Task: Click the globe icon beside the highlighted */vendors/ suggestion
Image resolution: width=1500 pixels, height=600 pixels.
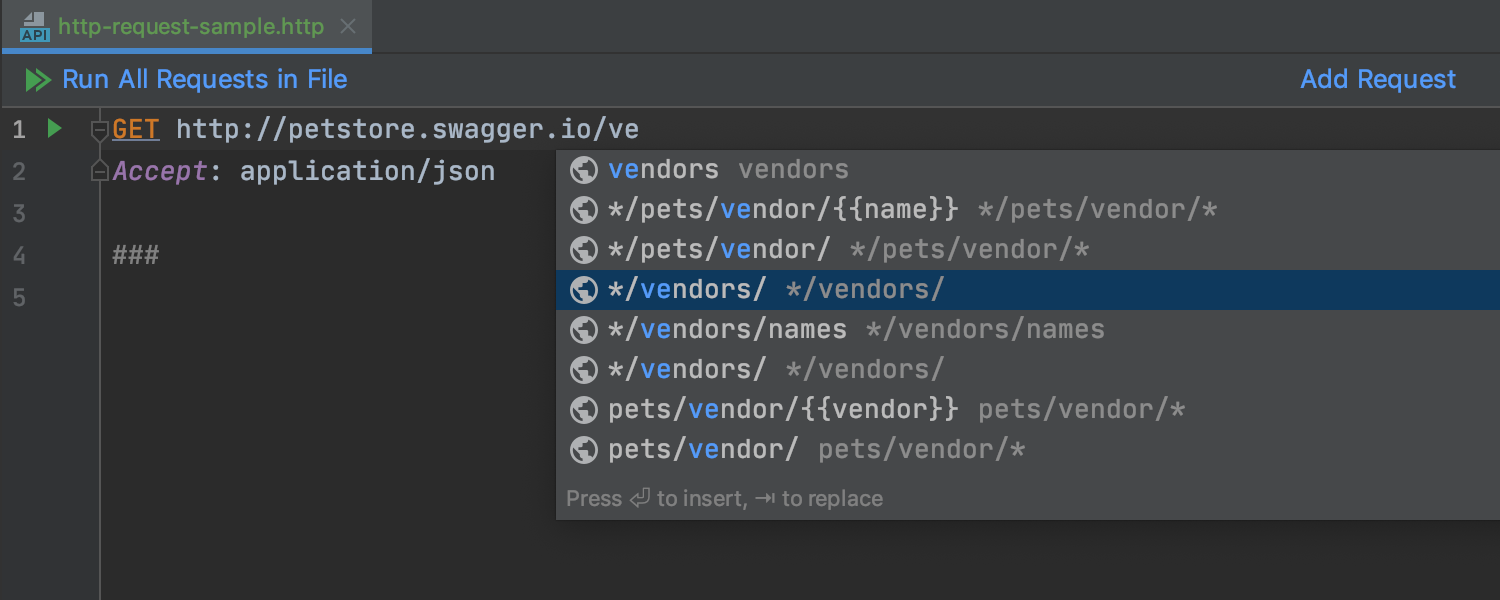Action: click(584, 290)
